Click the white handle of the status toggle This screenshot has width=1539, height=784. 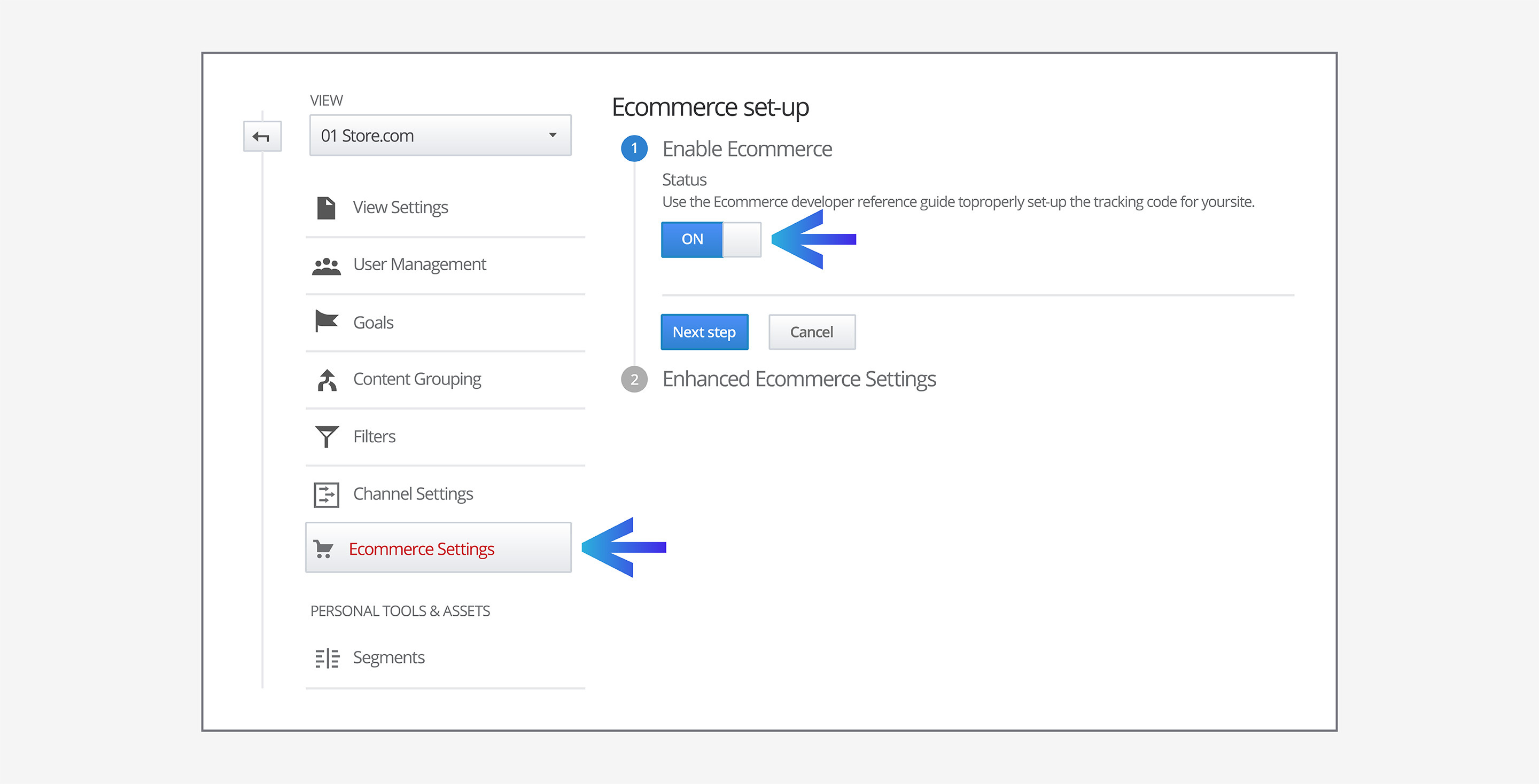741,239
